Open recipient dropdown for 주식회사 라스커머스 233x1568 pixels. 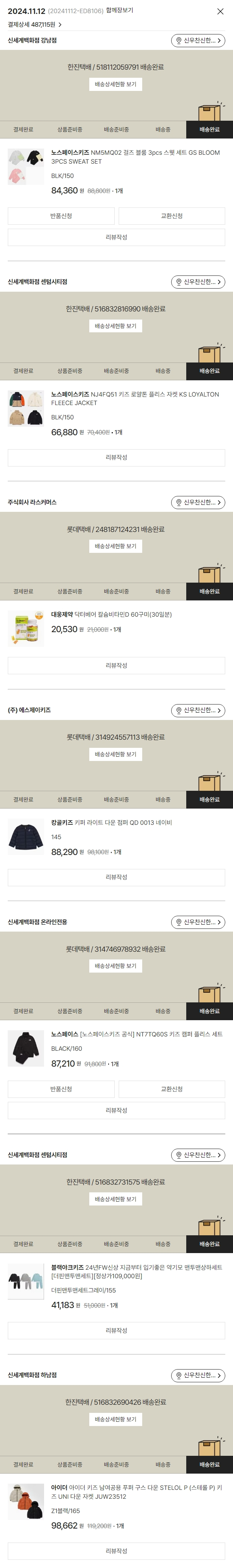[198, 503]
